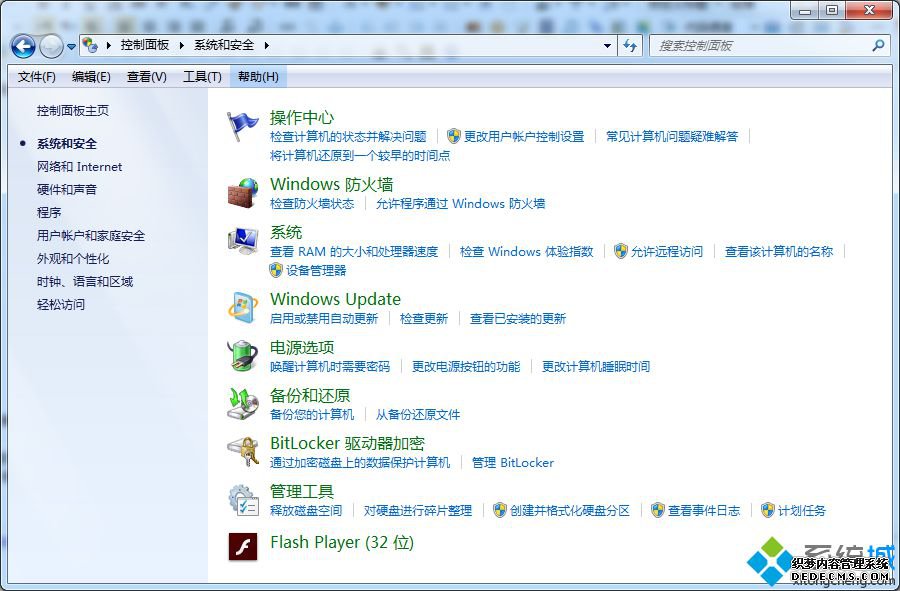Select 系统和安全 in the address breadcrumb
The height and width of the screenshot is (591, 900).
224,45
